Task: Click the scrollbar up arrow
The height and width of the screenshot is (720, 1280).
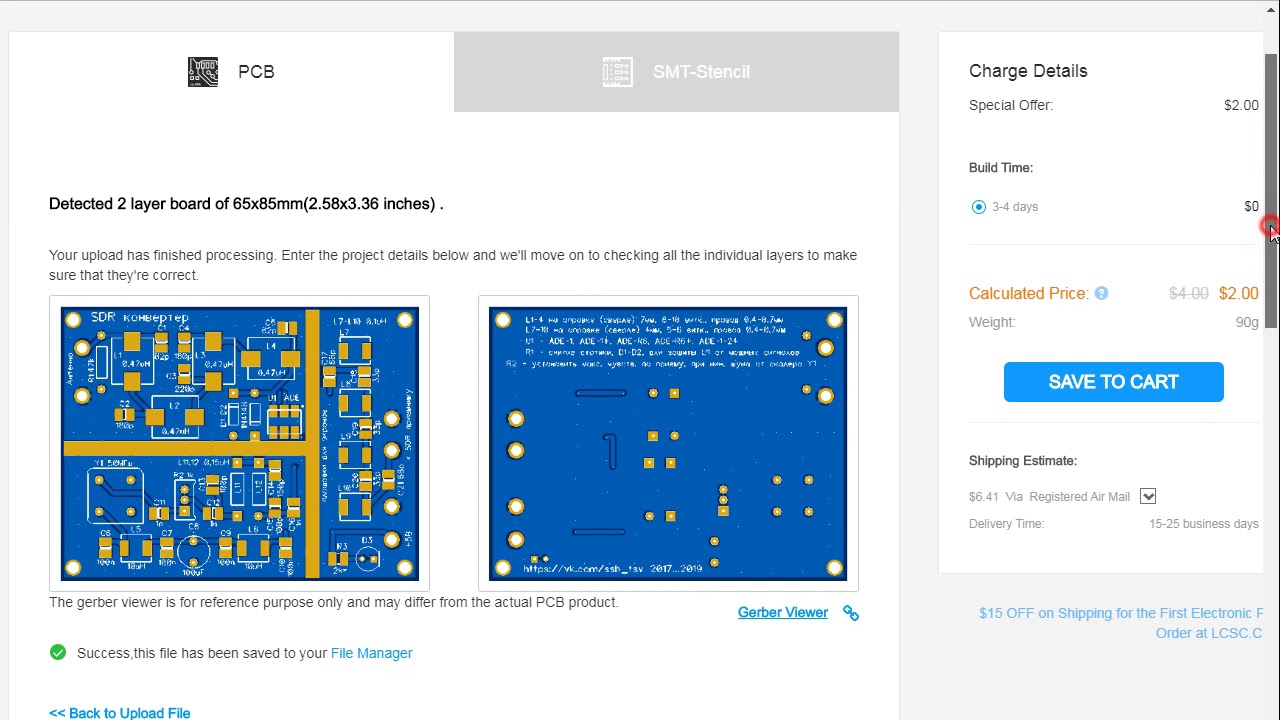Action: 1271,9
